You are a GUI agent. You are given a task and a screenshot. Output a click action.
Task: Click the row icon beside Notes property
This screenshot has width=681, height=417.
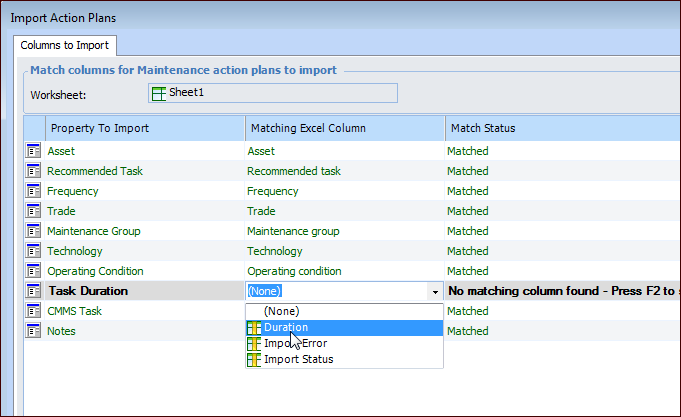(x=34, y=331)
